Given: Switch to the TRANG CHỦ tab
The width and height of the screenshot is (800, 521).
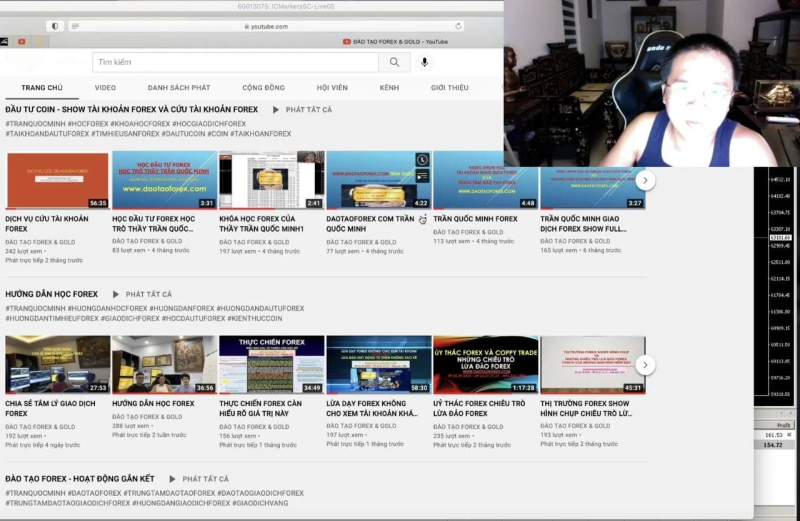Looking at the screenshot, I should pyautogui.click(x=42, y=88).
